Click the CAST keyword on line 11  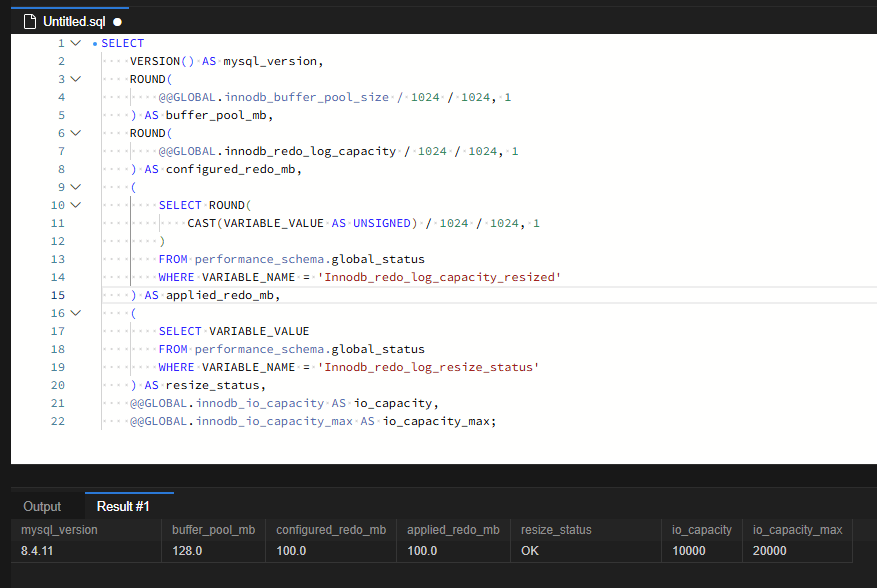click(x=201, y=223)
